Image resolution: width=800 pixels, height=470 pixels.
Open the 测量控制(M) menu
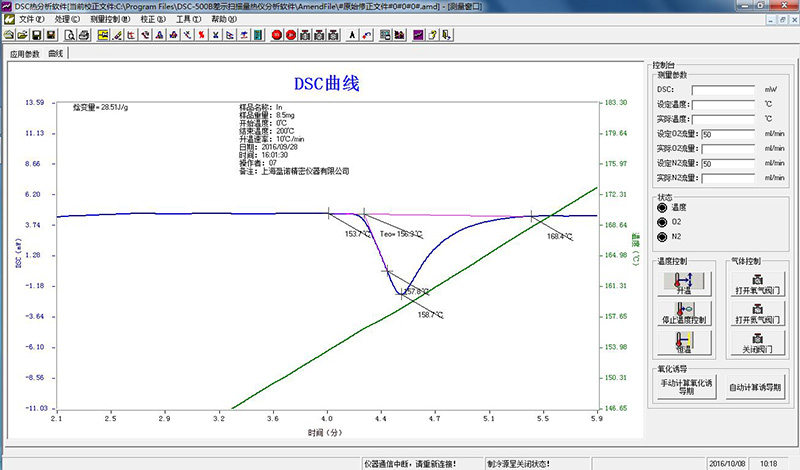113,19
